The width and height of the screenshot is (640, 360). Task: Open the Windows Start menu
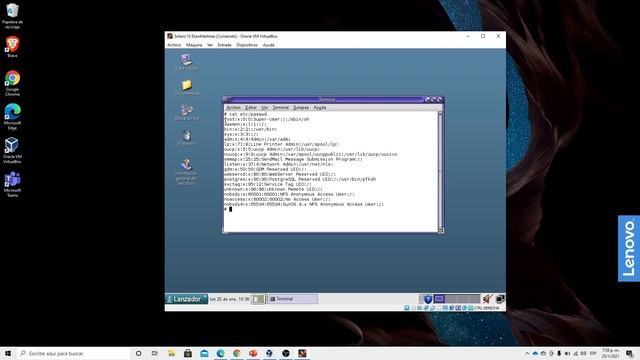tap(8, 353)
